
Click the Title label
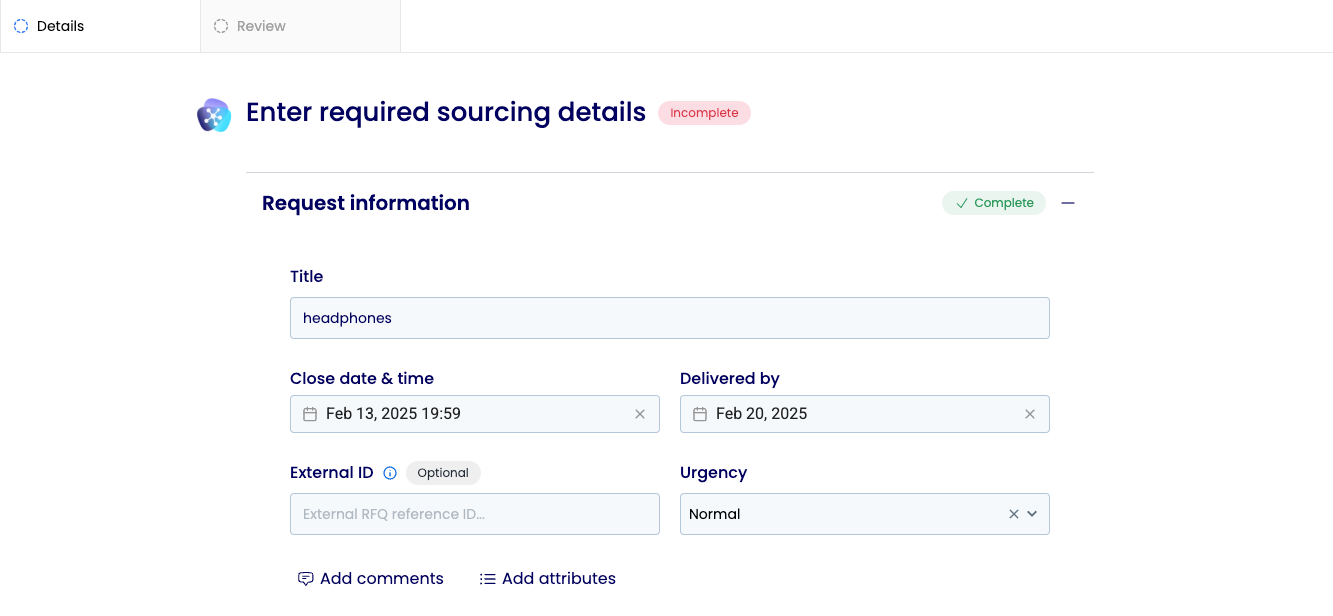(x=307, y=276)
